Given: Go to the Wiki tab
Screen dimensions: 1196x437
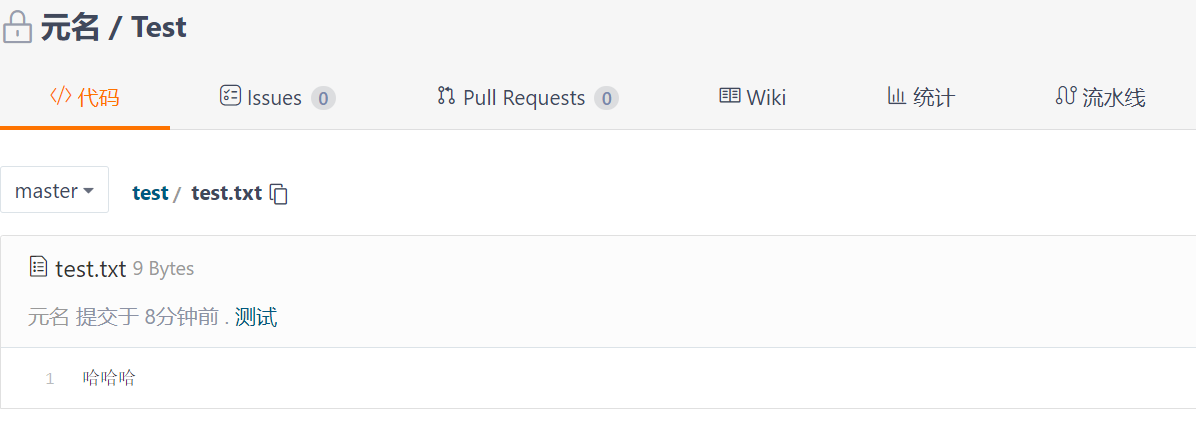Looking at the screenshot, I should [766, 98].
